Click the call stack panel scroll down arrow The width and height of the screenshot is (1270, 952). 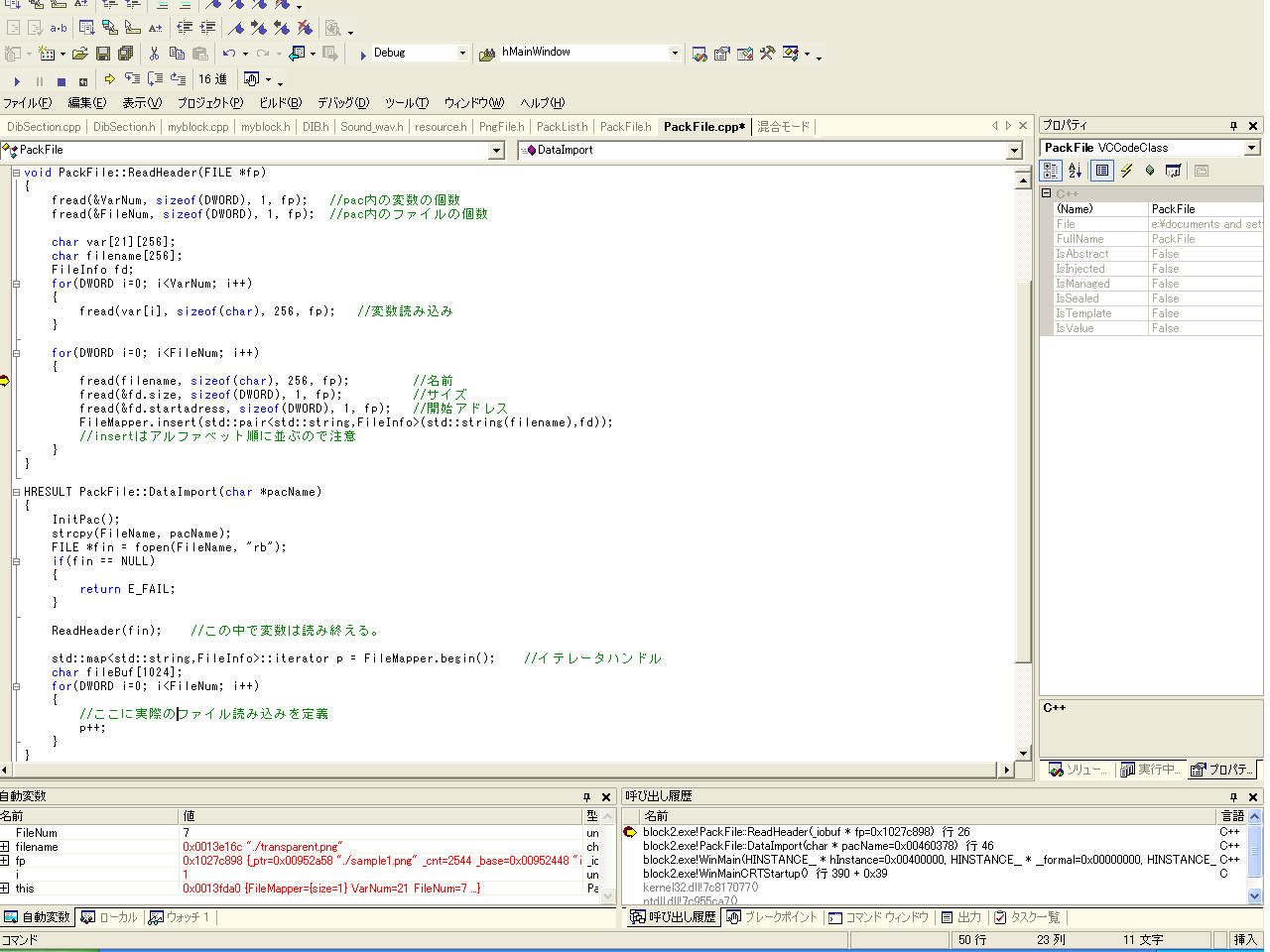pyautogui.click(x=1255, y=895)
